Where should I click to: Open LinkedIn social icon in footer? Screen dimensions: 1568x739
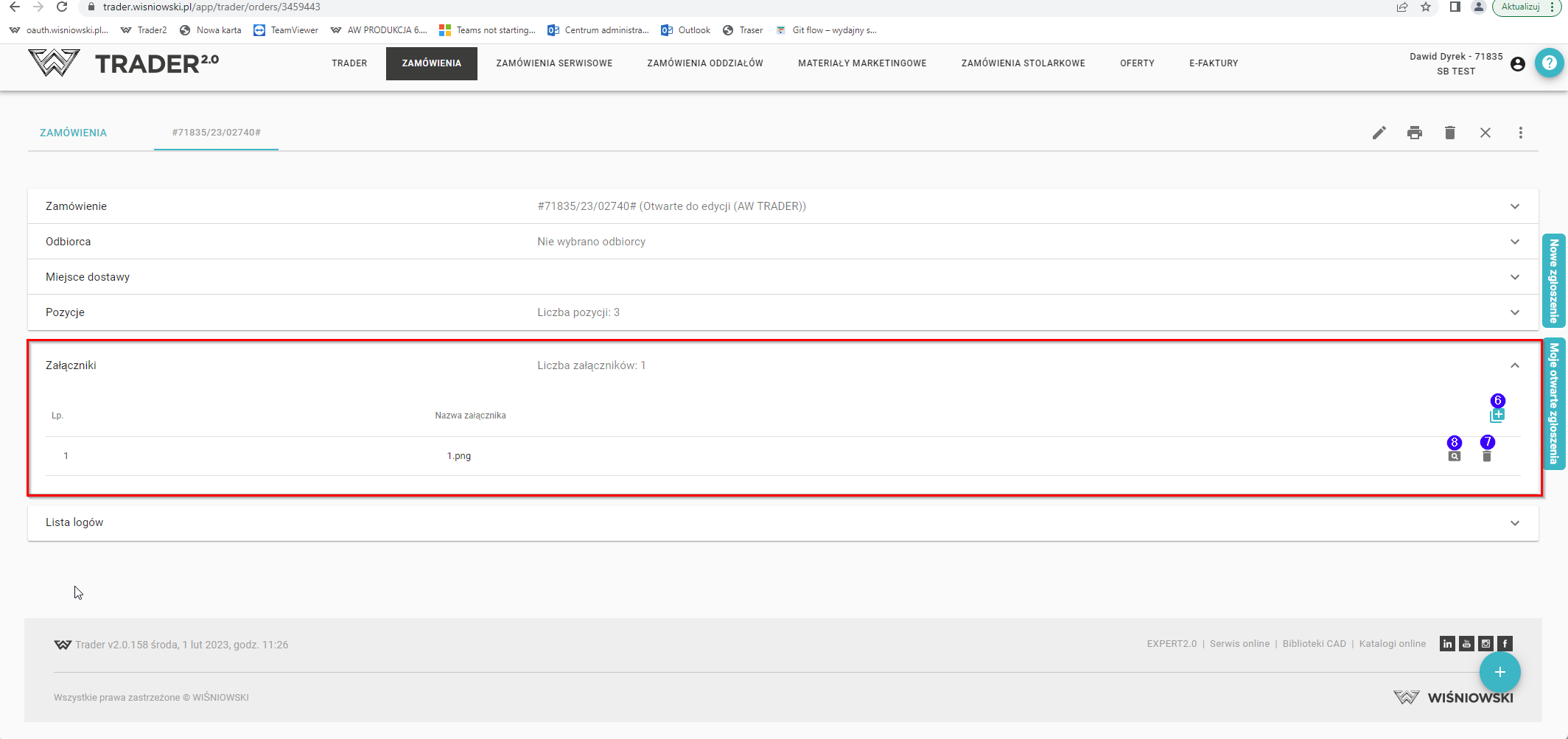[x=1447, y=644]
